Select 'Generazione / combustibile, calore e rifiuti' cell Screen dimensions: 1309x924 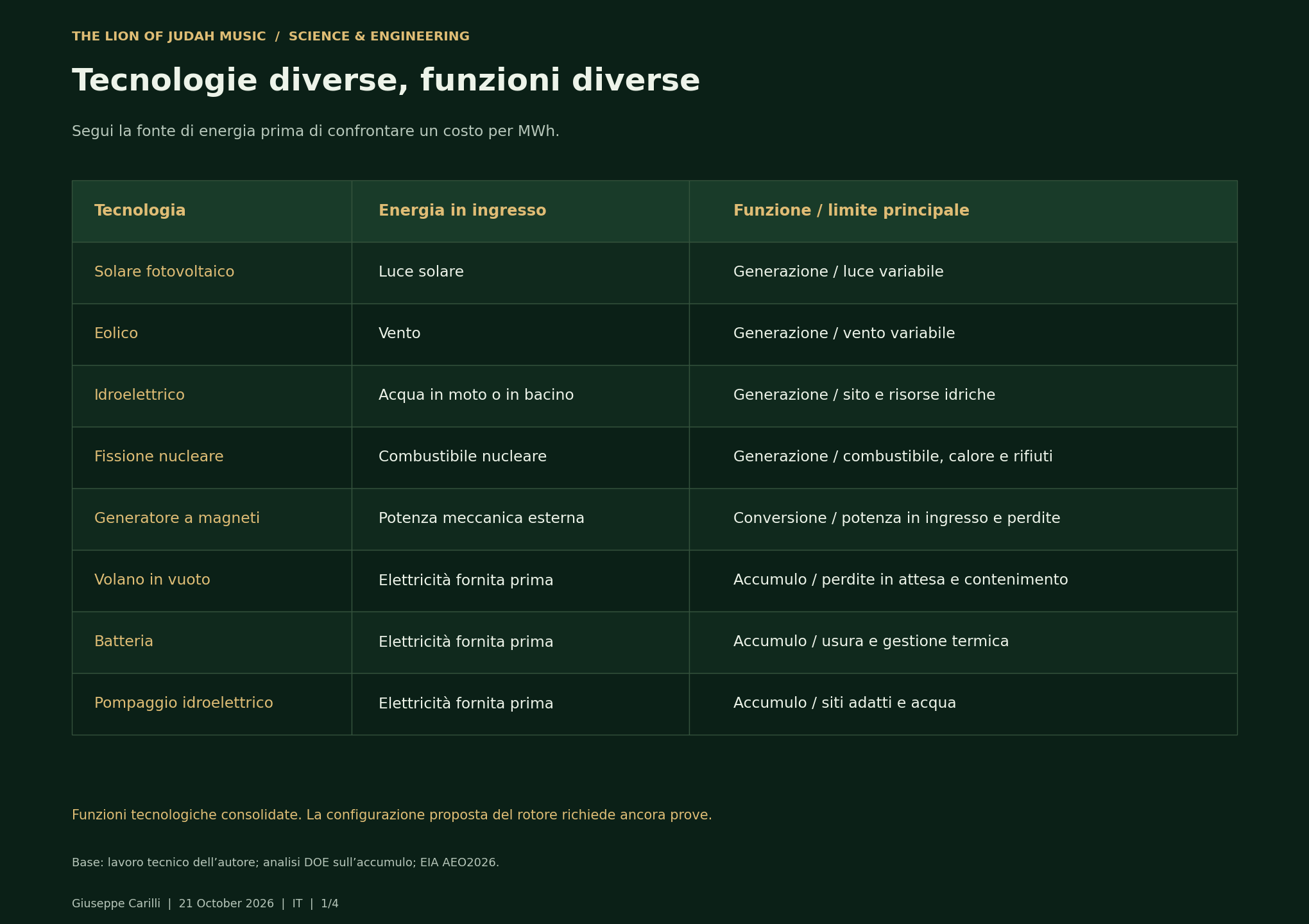tap(963, 458)
